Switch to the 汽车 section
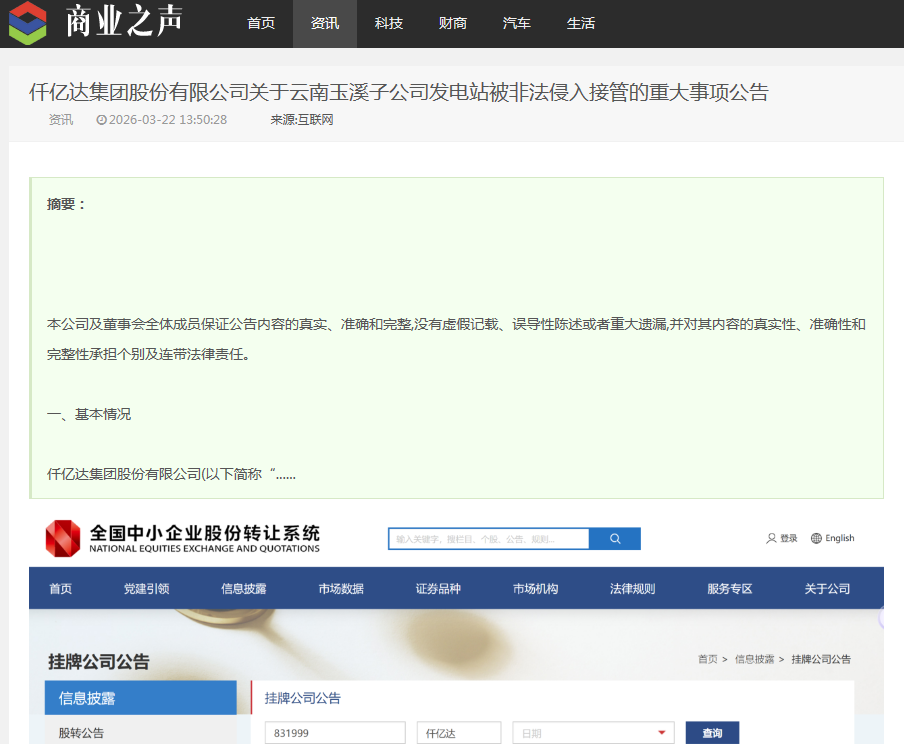Screen dimensions: 904x744 point(517,23)
